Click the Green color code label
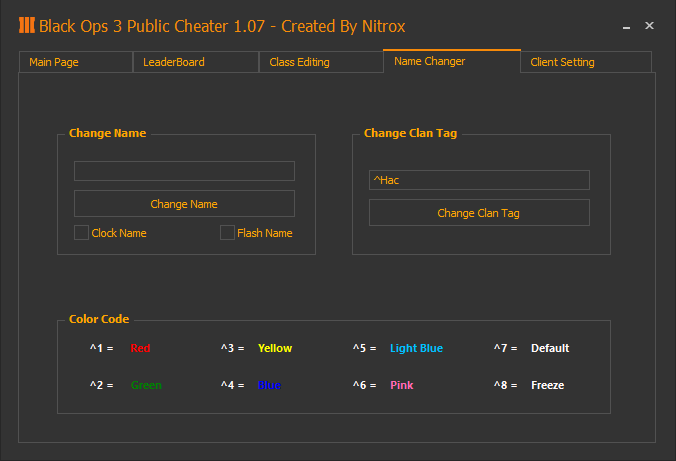Screen dimensions: 676x461 click(x=146, y=385)
